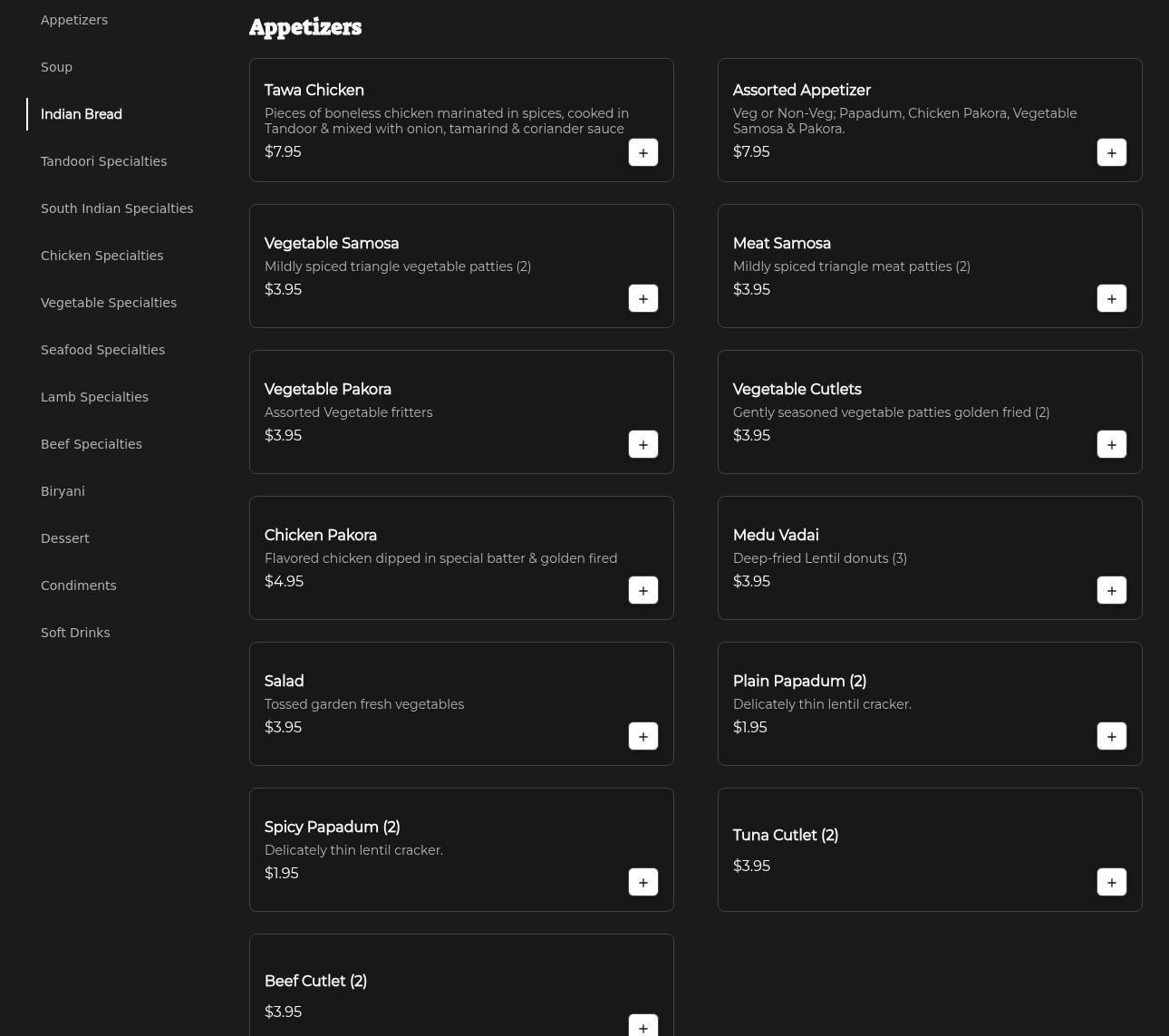
Task: Select the Vegetable Cutlets item name
Action: [797, 390]
